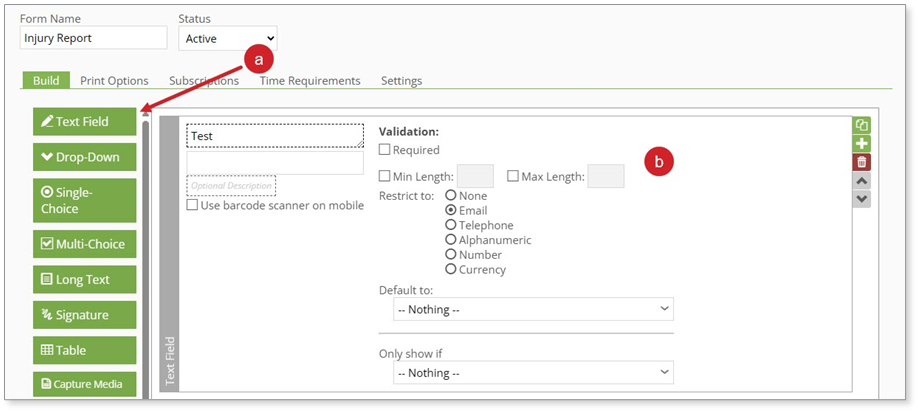
Task: Add a Capture Media field element
Action: 84,384
